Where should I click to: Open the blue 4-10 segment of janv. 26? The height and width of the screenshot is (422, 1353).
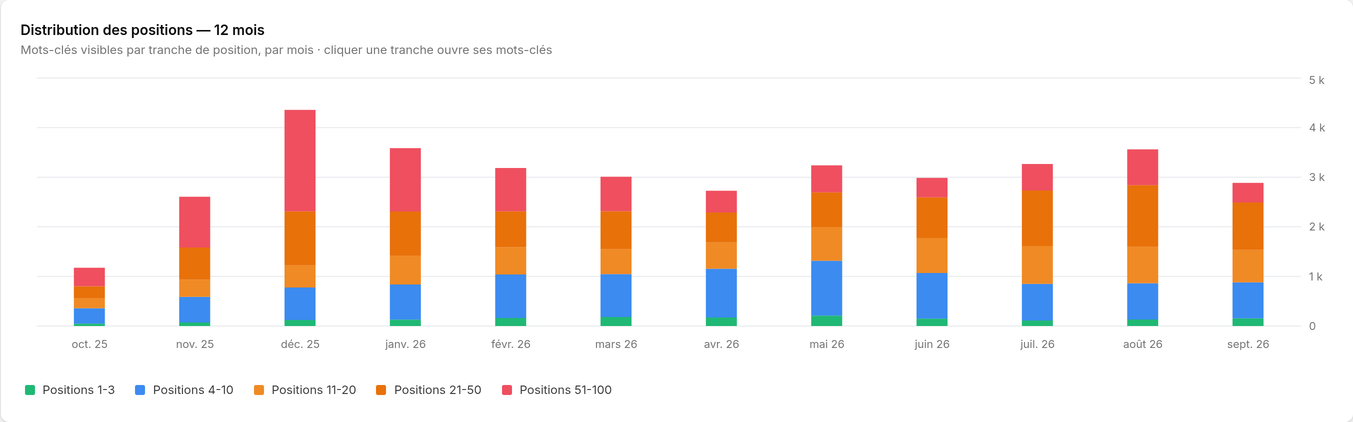tap(405, 302)
